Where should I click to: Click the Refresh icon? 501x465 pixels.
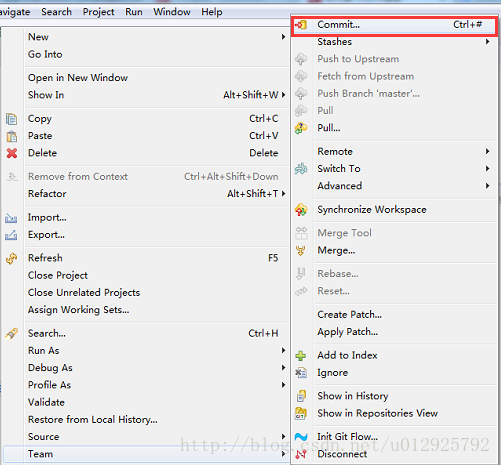pyautogui.click(x=12, y=258)
